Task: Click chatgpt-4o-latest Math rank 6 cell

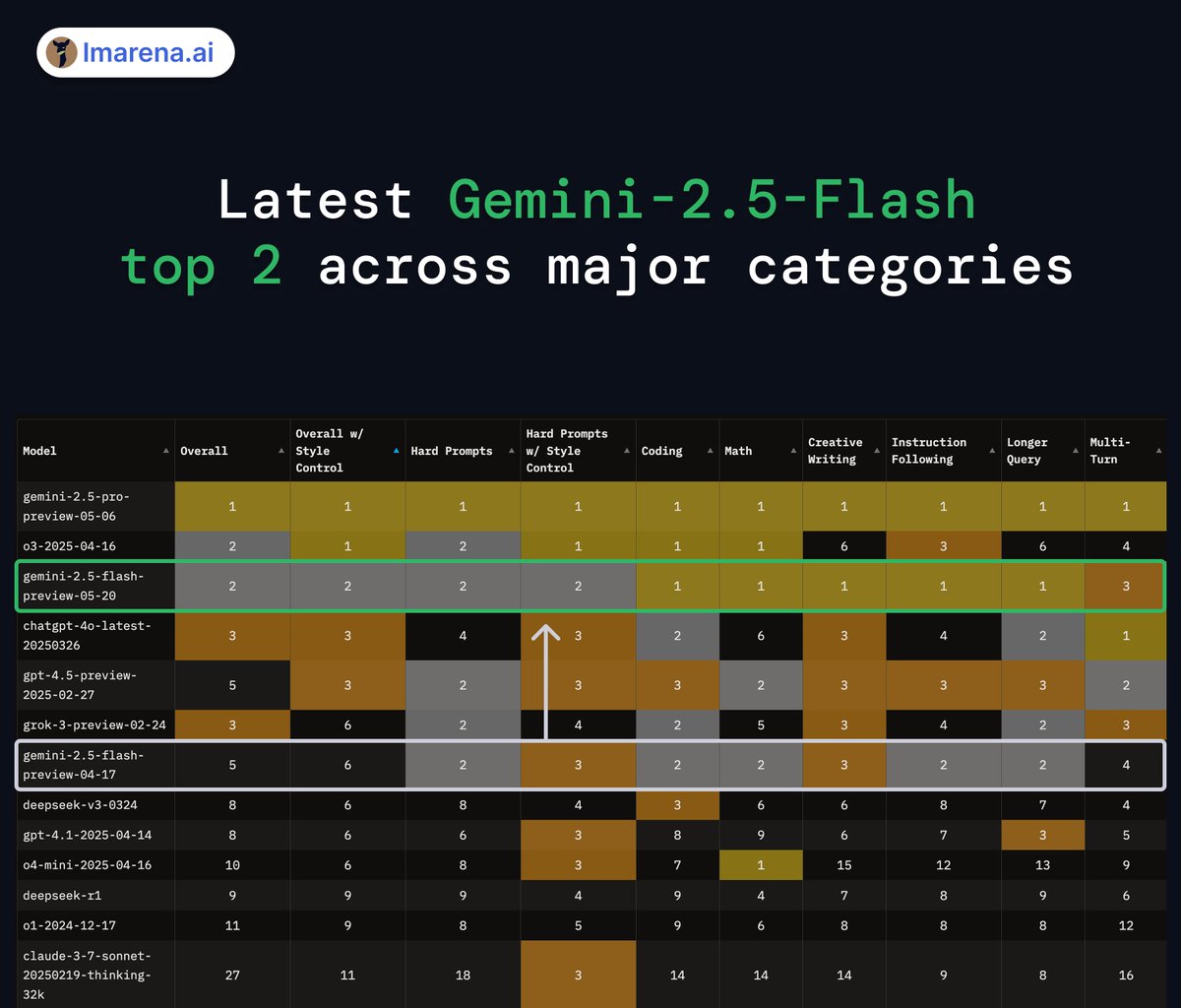Action: 761,635
